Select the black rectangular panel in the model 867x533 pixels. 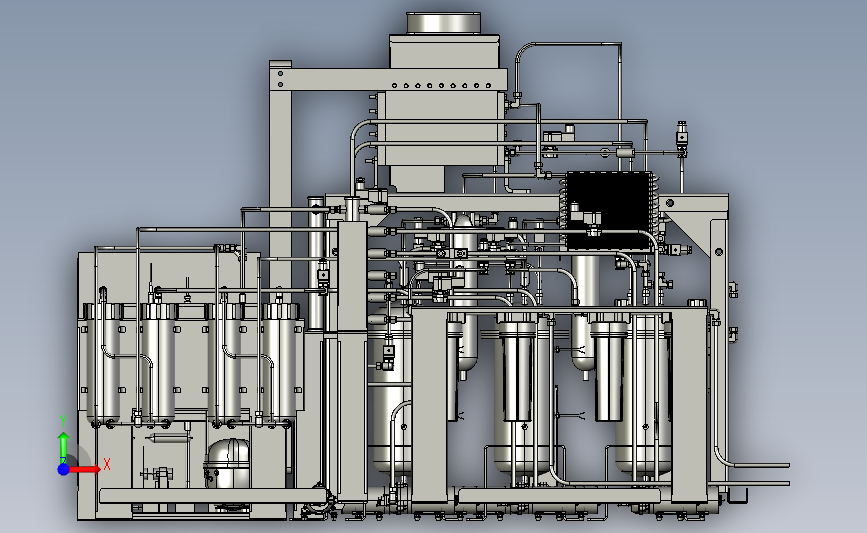tap(609, 210)
